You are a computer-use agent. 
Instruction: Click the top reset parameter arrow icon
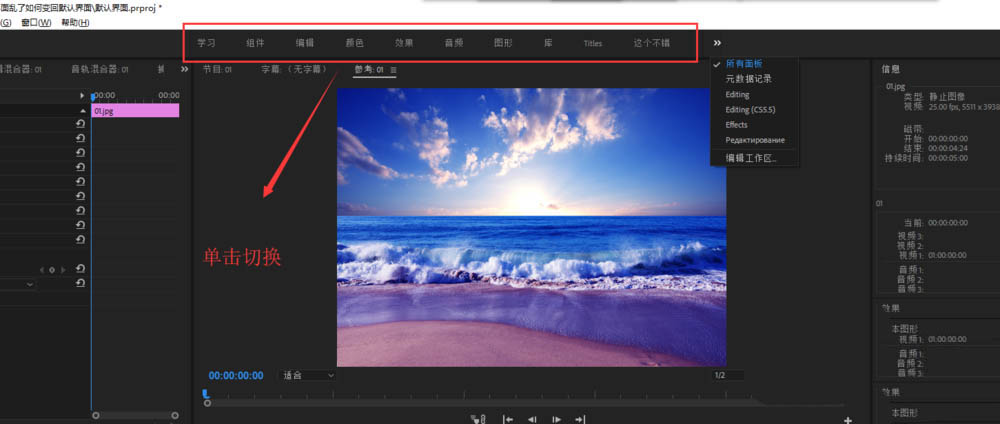point(80,124)
